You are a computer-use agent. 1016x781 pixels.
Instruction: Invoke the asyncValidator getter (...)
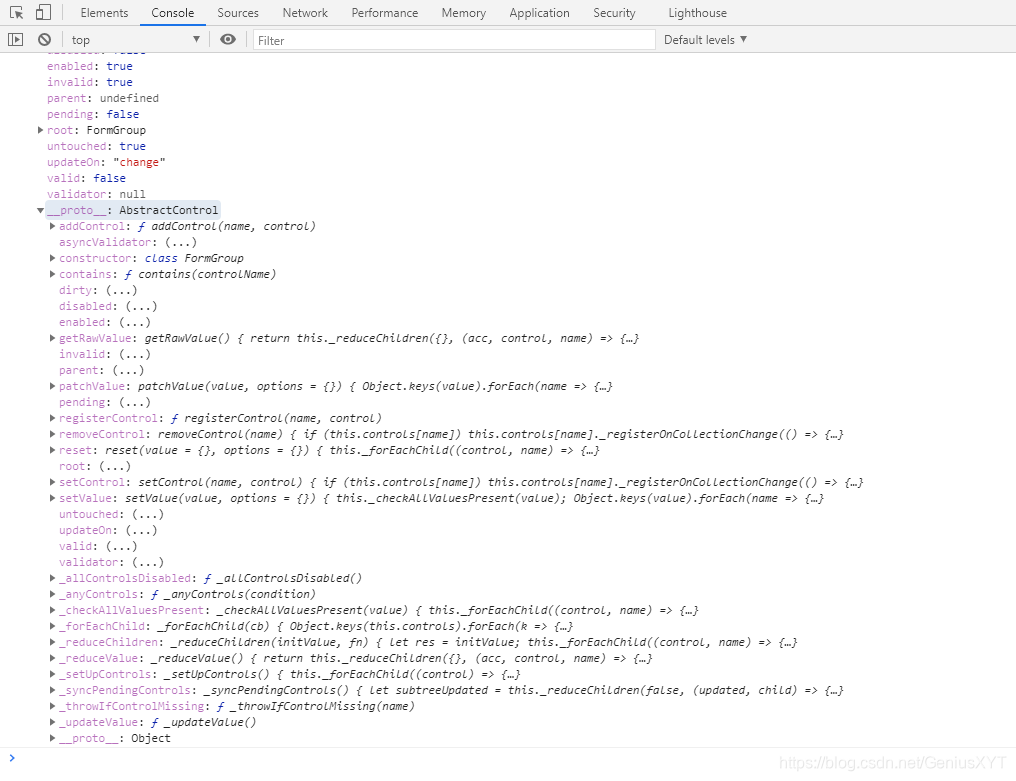tap(180, 242)
